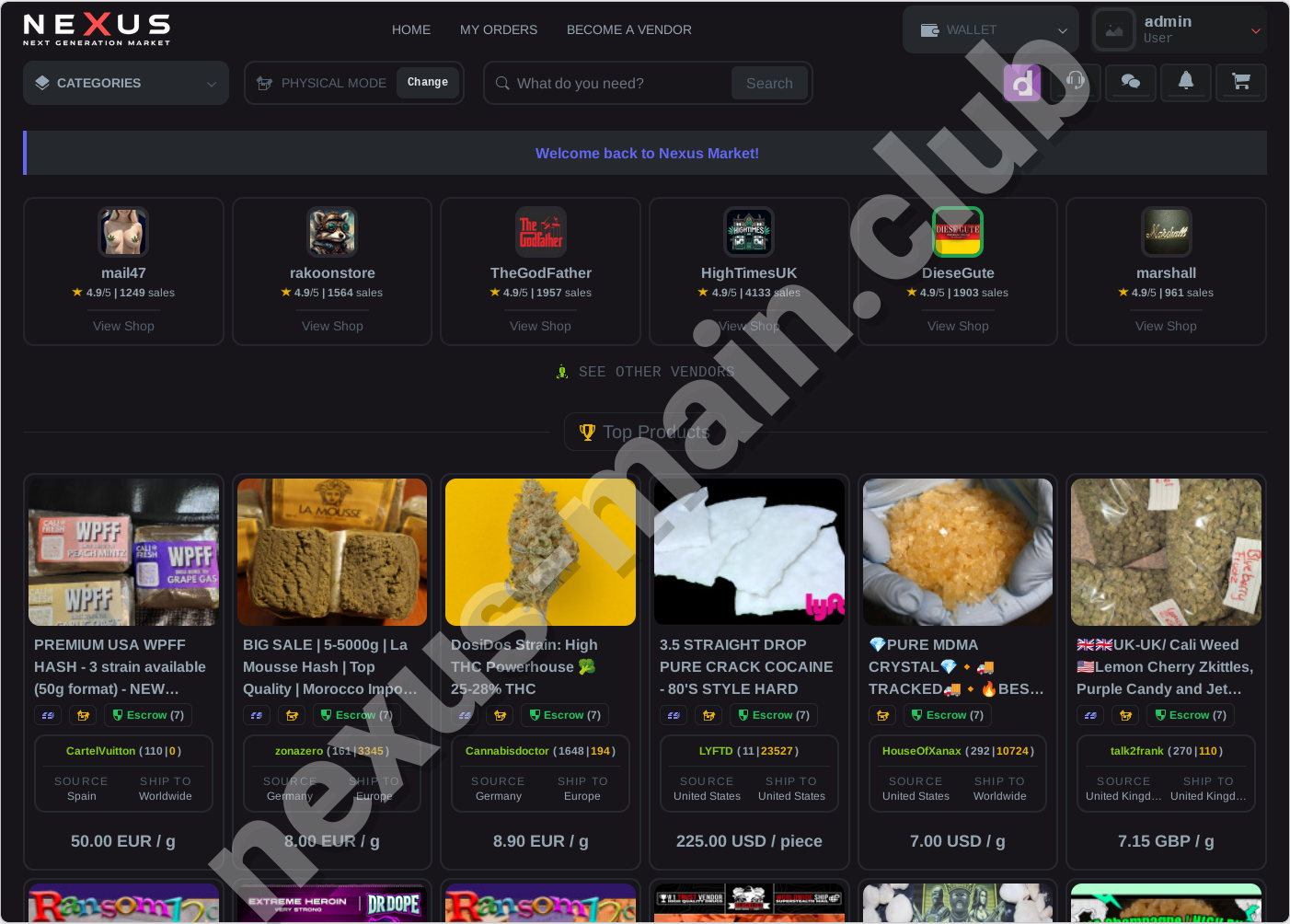Click the NEXUS market logo

pyautogui.click(x=96, y=29)
